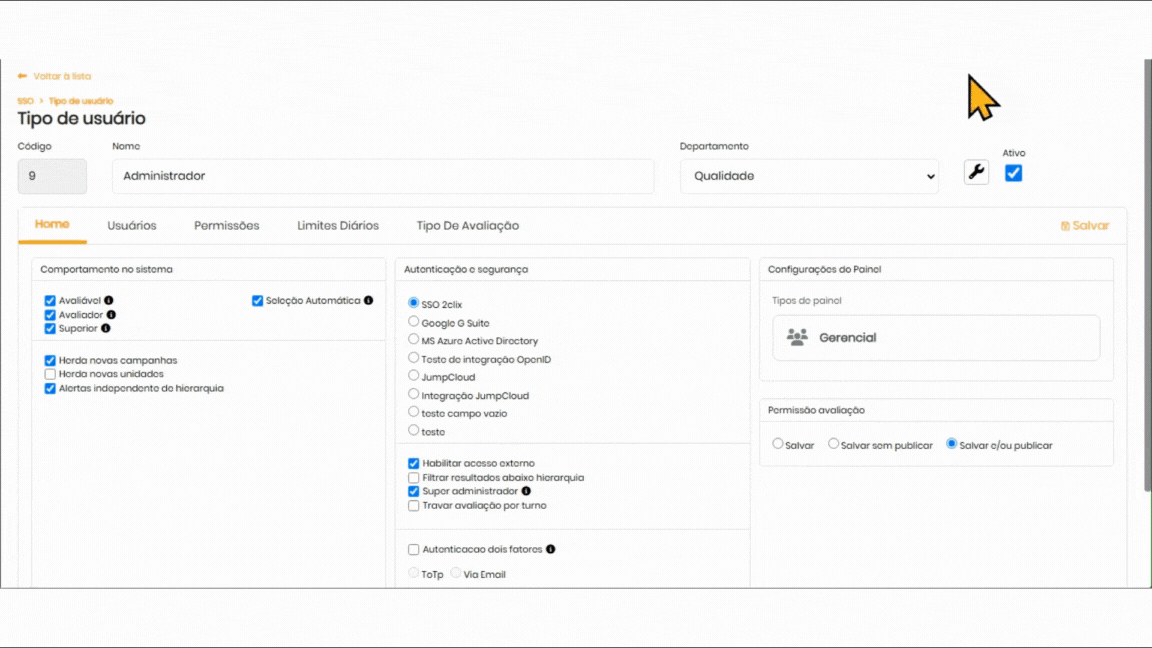Click the info icon next to Superior
The height and width of the screenshot is (648, 1152).
tap(106, 328)
